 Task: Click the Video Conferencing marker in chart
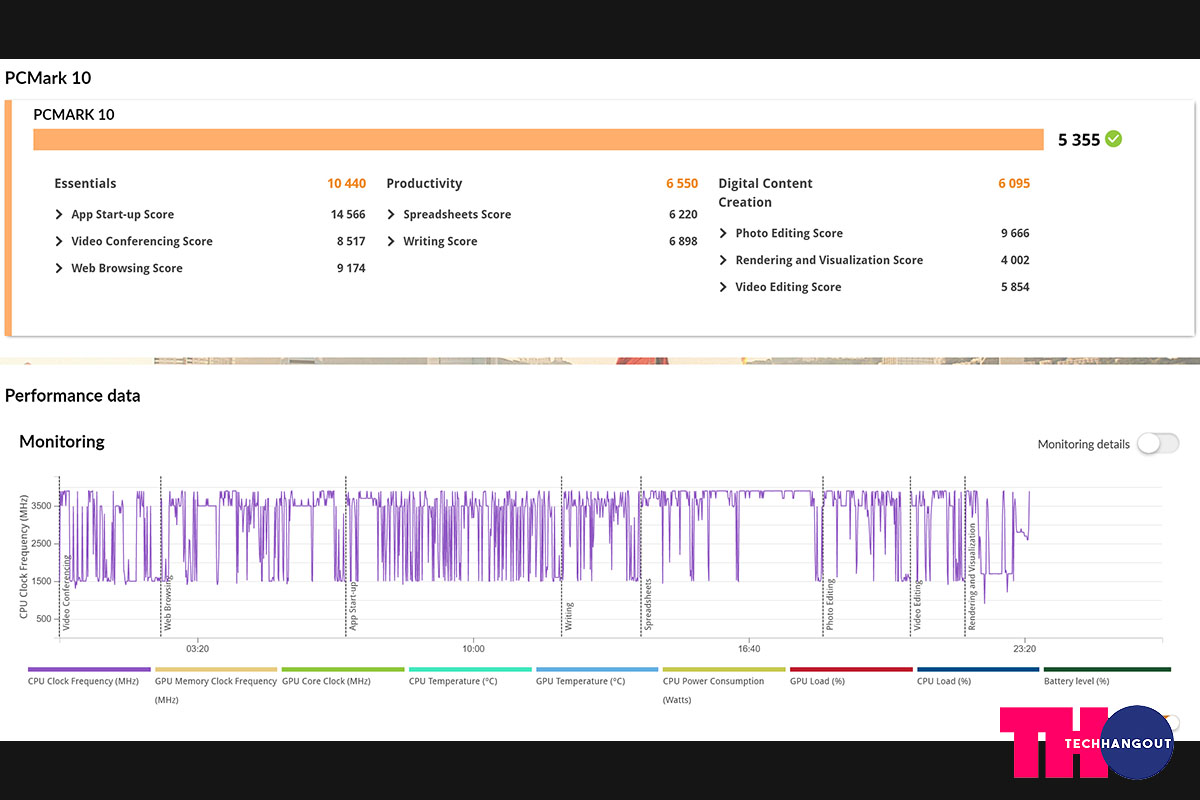click(66, 592)
